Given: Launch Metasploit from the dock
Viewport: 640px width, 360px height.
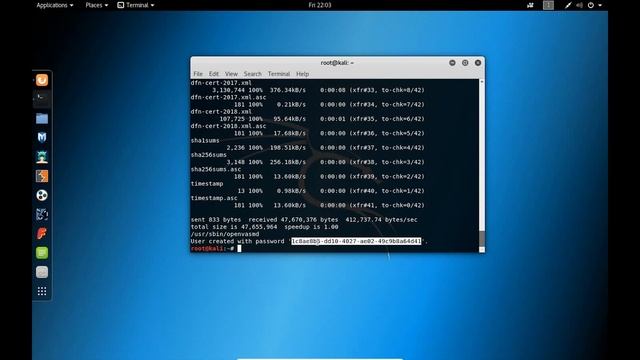Looking at the screenshot, I should [42, 137].
